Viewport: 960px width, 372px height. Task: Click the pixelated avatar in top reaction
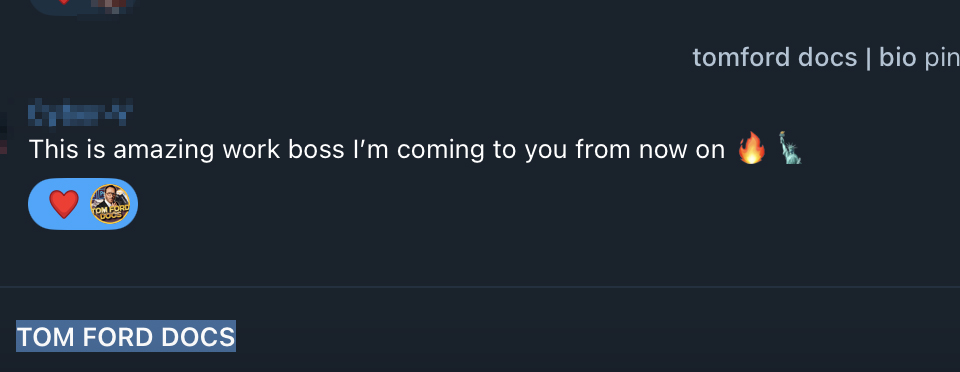[109, 7]
